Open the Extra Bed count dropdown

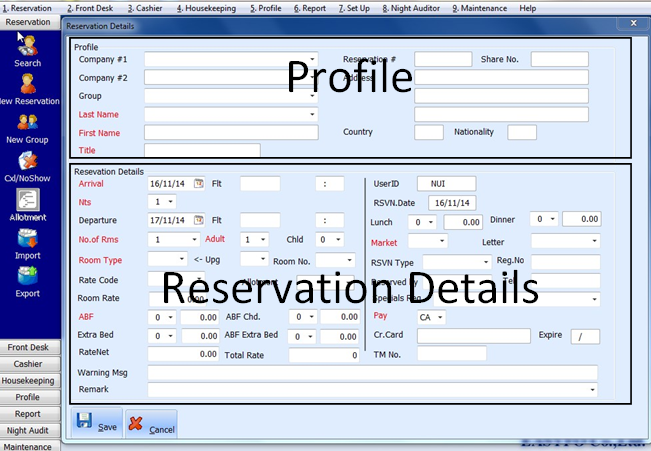pos(171,336)
